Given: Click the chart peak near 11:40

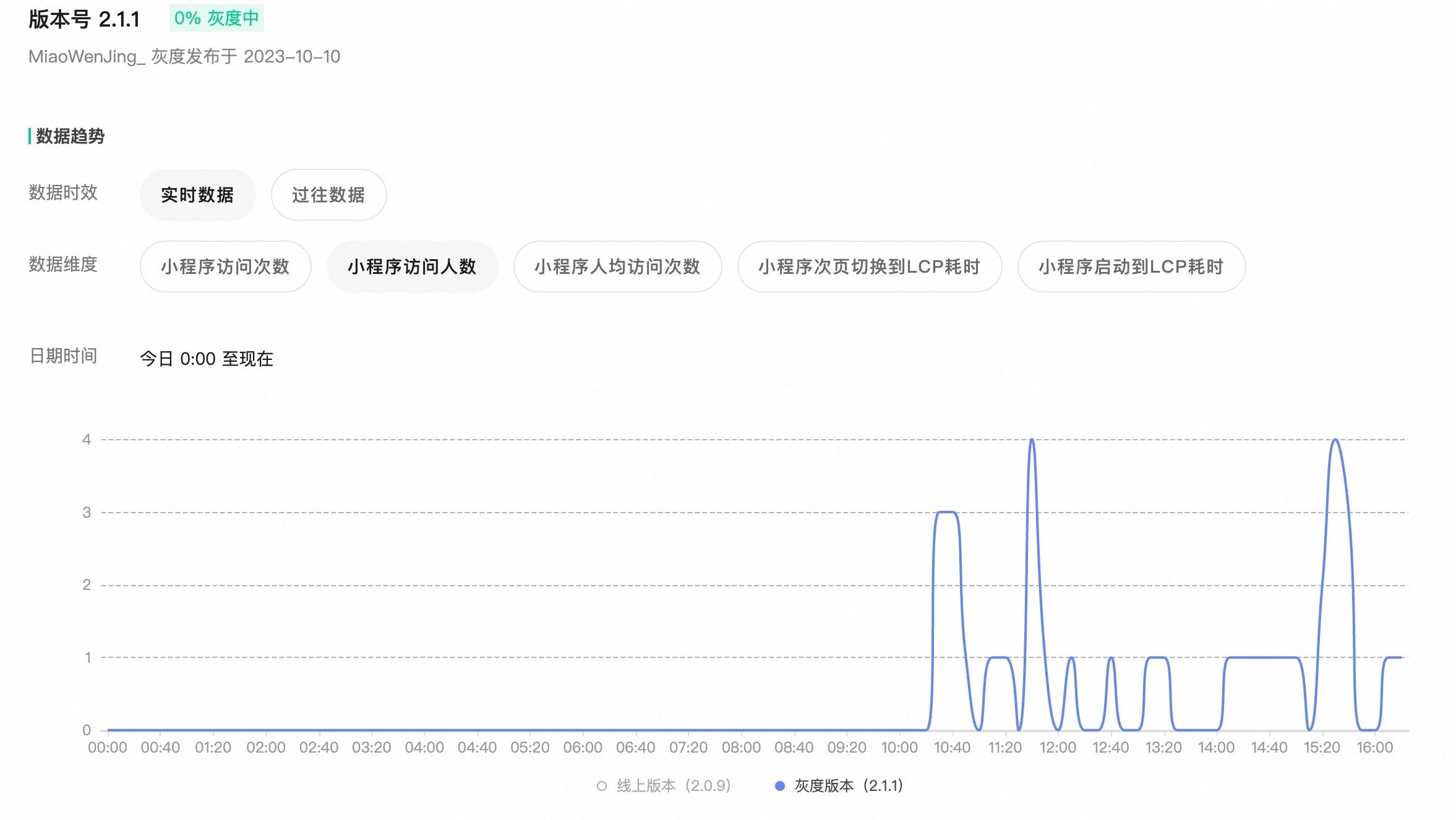Looking at the screenshot, I should pyautogui.click(x=1031, y=440).
